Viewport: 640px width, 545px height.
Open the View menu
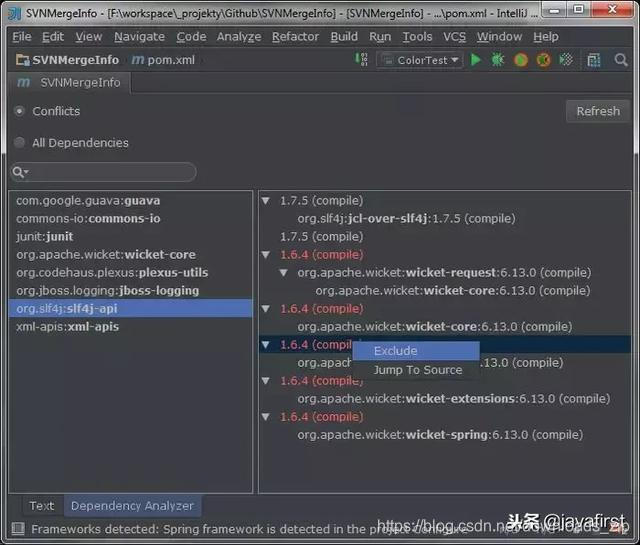89,37
